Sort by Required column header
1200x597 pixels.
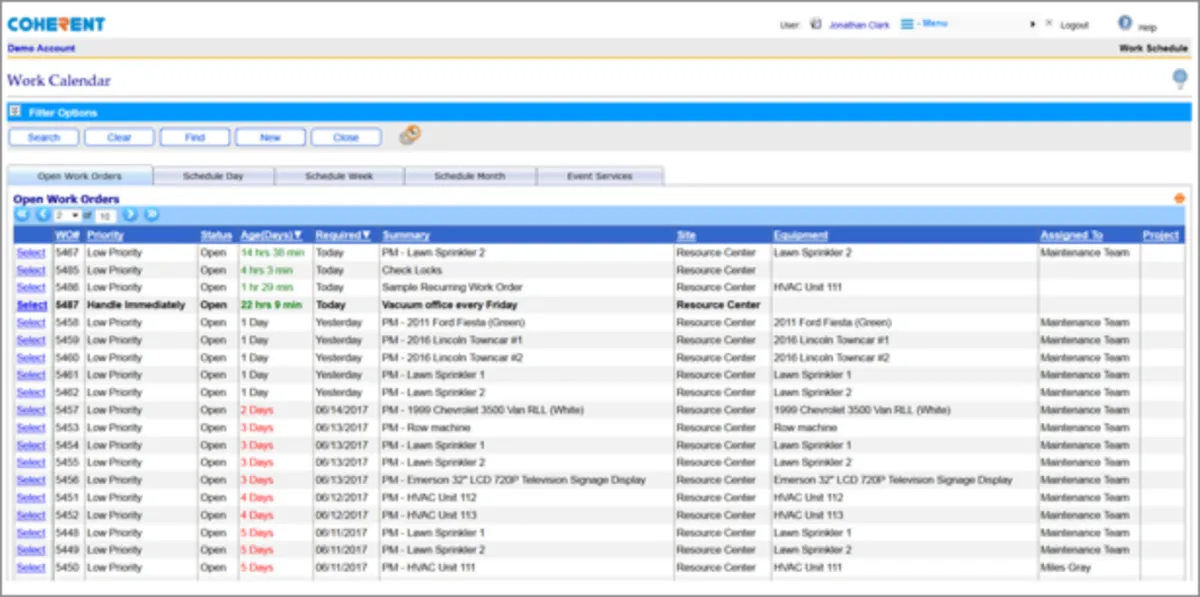[x=343, y=235]
